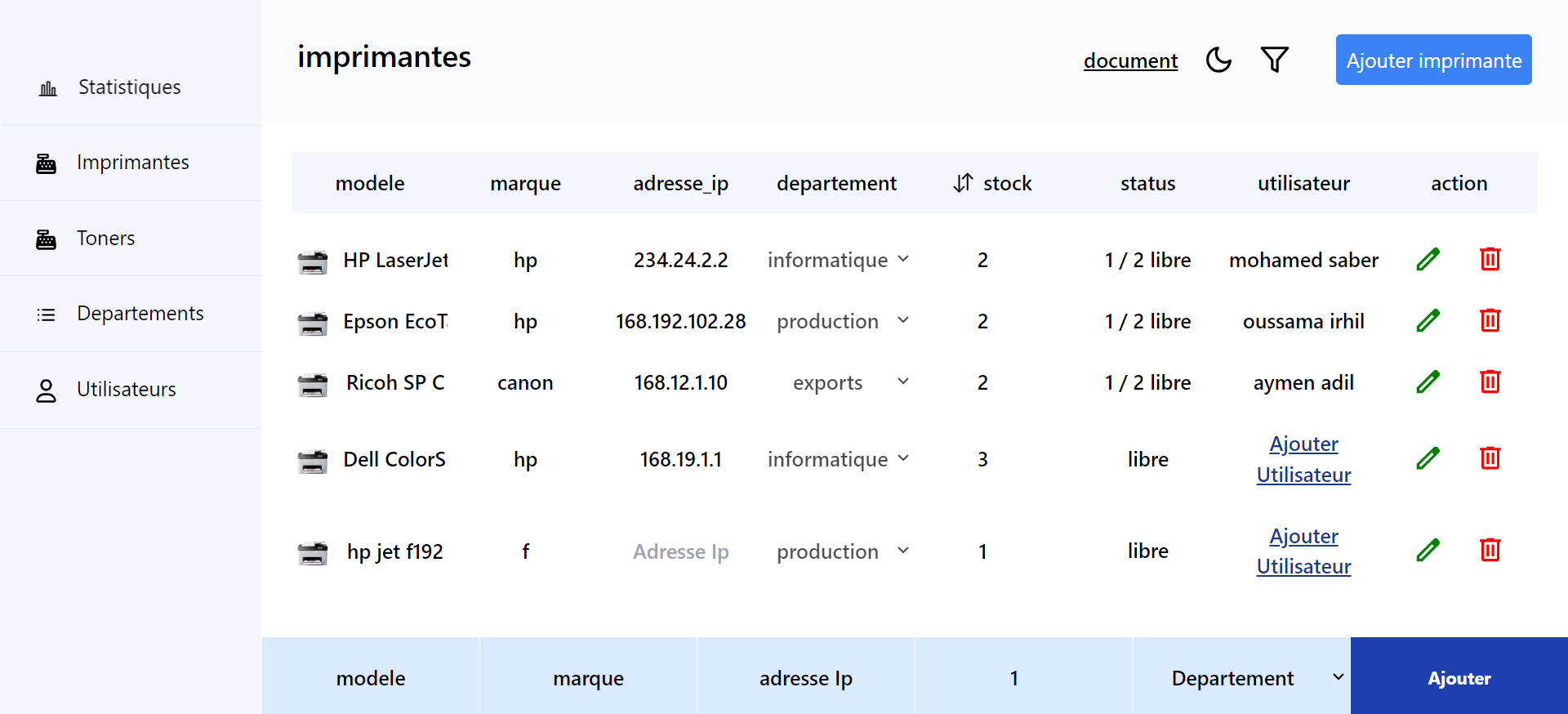Viewport: 1568px width, 714px height.
Task: Edit the hp jet f192 printer row
Action: 1428,551
